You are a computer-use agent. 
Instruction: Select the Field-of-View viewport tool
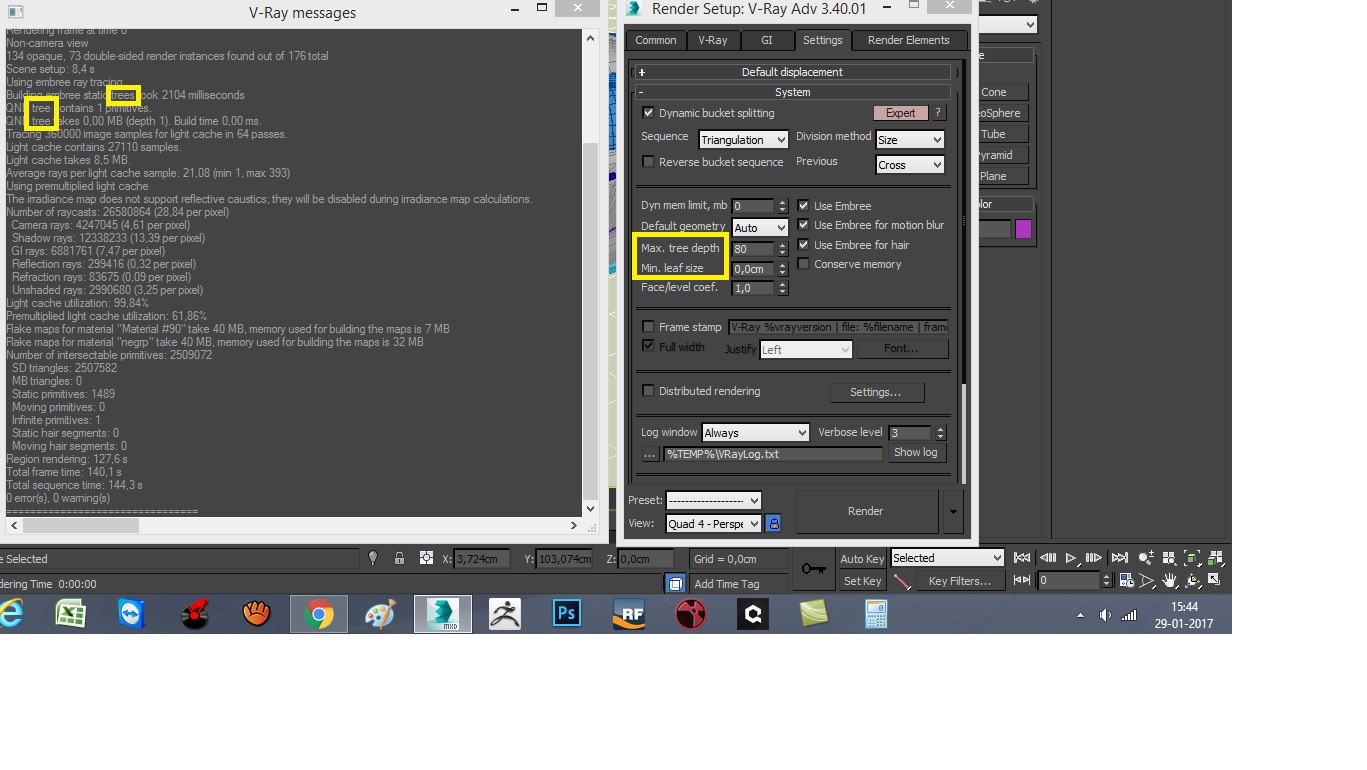click(1148, 580)
